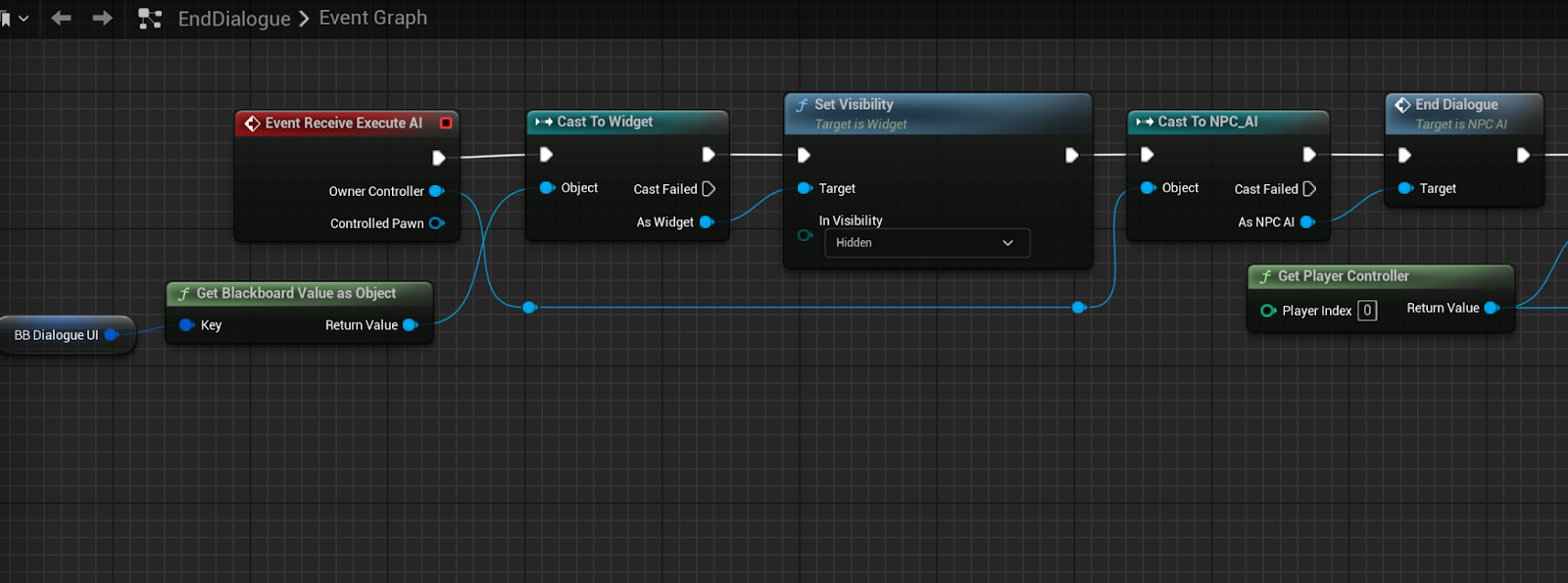Go back with the left arrow button
Screen dimensions: 1568x583
coord(61,18)
